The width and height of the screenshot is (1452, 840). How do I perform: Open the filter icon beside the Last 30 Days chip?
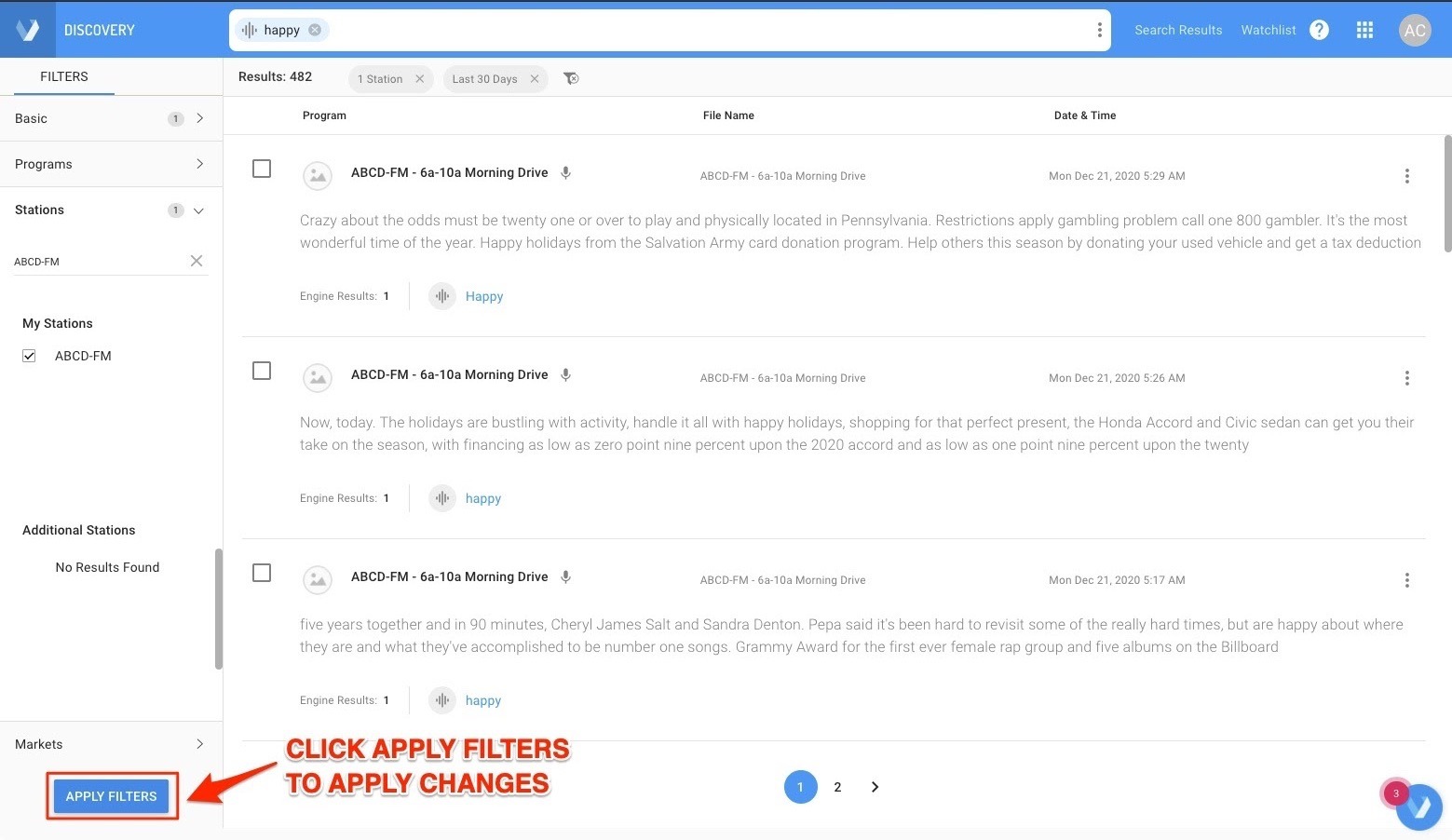tap(570, 78)
